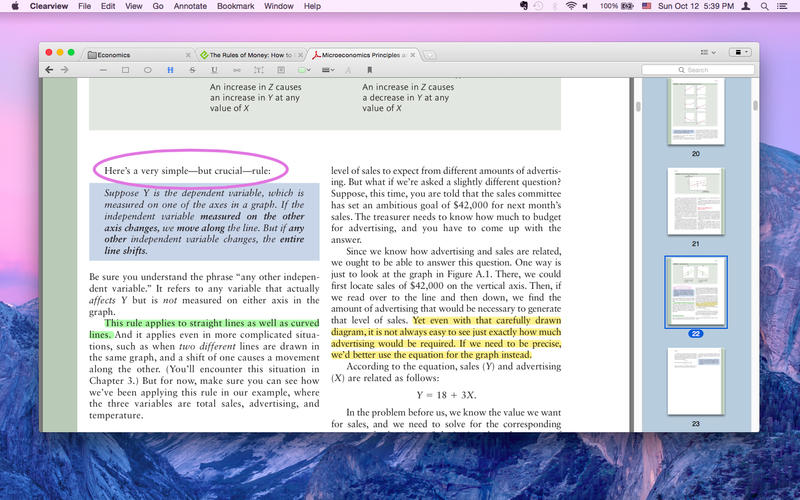Screen dimensions: 800x500
Task: Open the View menu
Action: 134,6
